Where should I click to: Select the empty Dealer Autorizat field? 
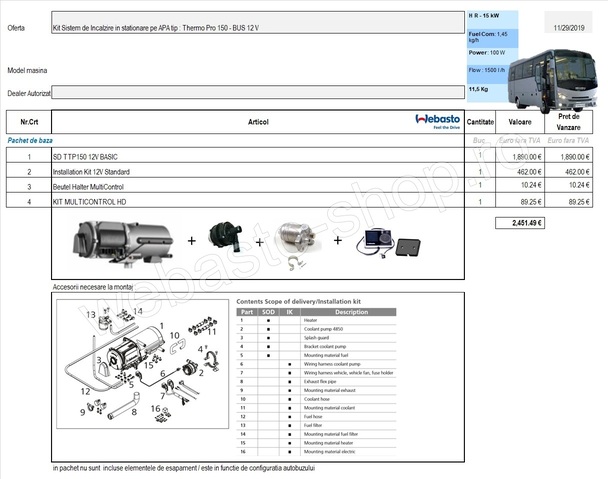coord(257,92)
